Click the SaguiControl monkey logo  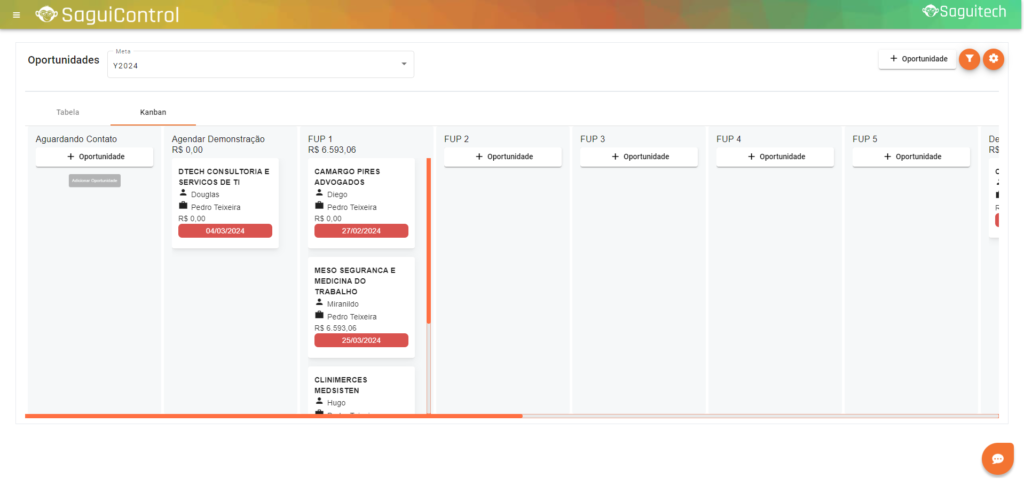(x=46, y=15)
